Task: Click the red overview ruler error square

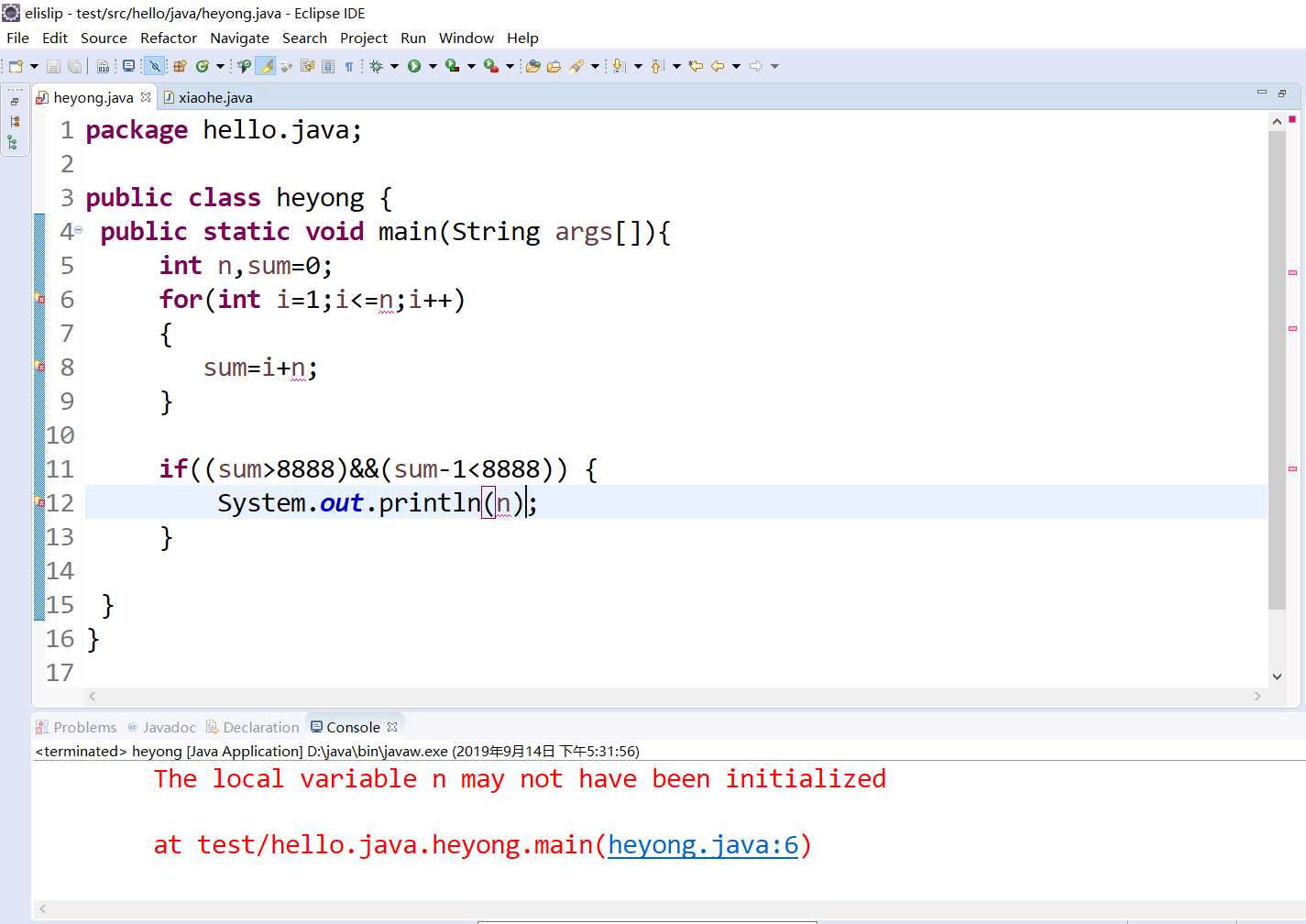Action: [x=1292, y=119]
